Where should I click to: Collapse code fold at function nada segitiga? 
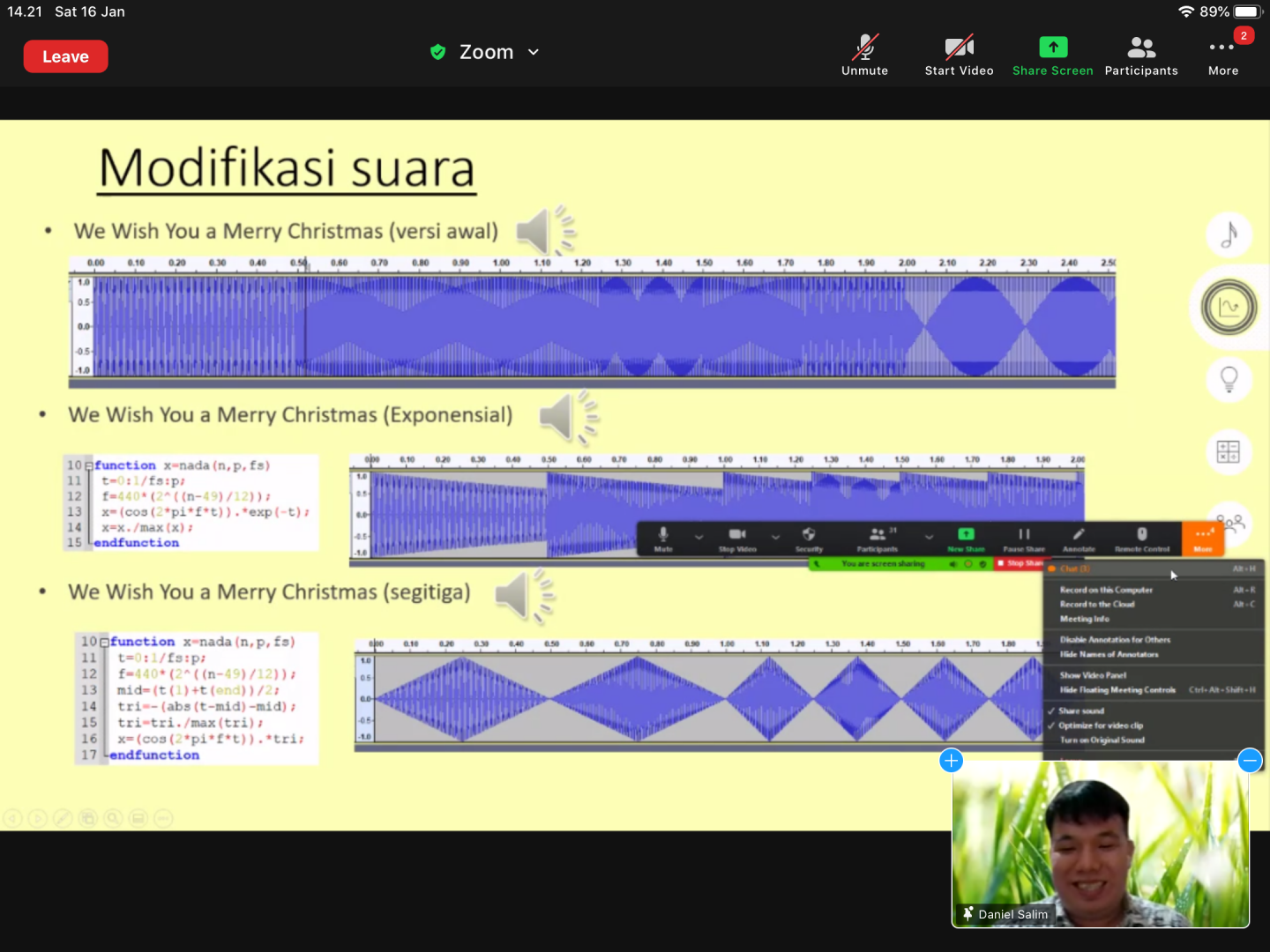point(104,643)
